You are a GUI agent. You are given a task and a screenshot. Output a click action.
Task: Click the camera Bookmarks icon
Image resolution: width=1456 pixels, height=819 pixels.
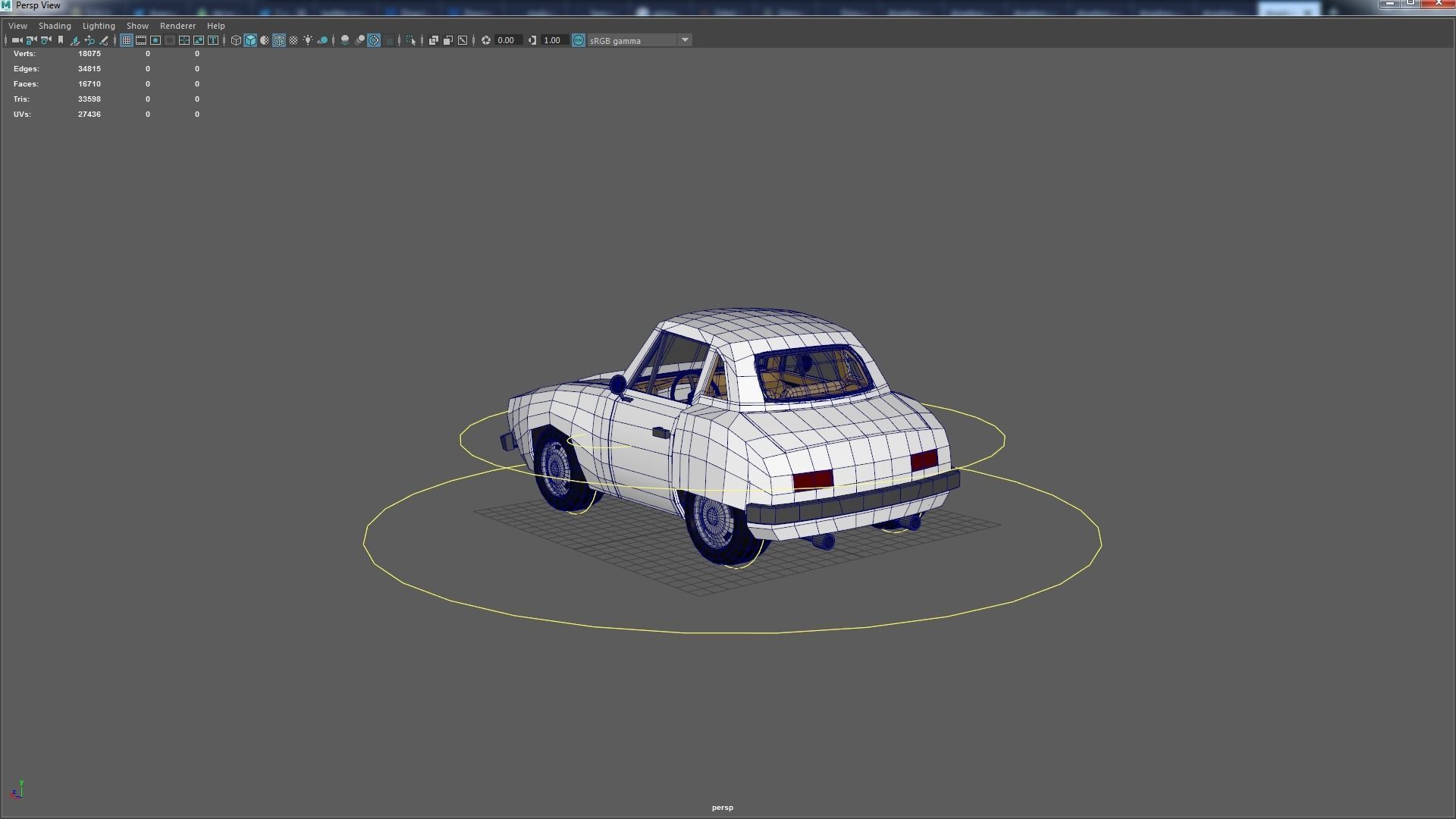(61, 40)
